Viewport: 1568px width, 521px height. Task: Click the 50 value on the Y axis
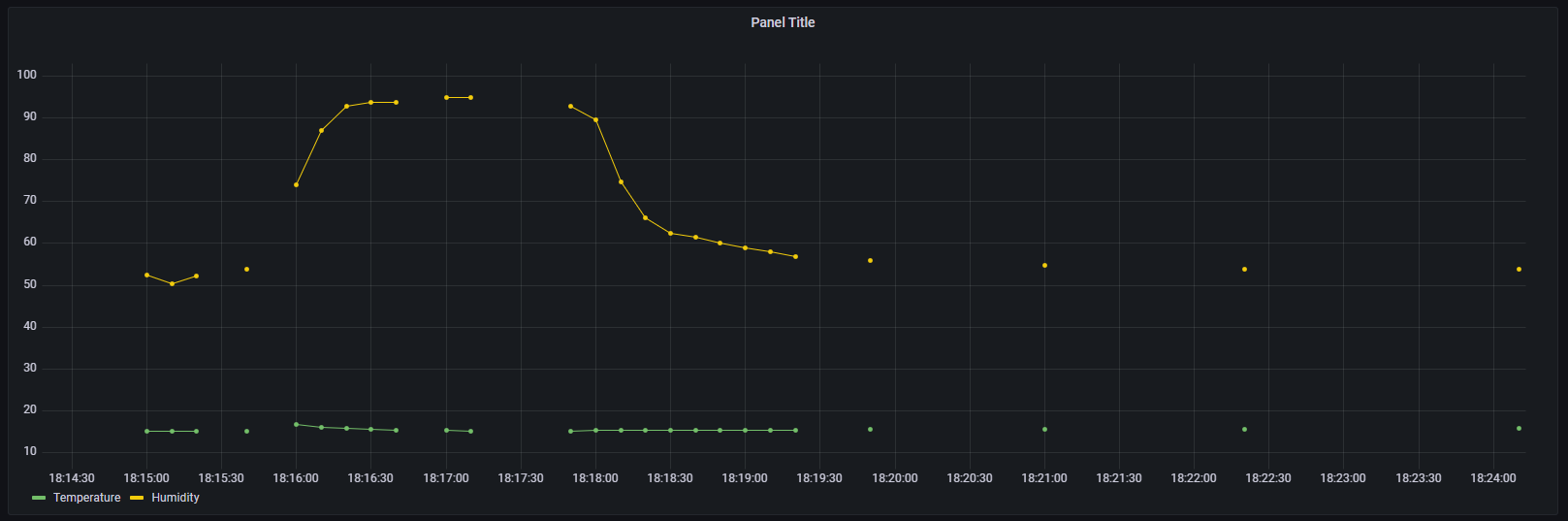[30, 284]
